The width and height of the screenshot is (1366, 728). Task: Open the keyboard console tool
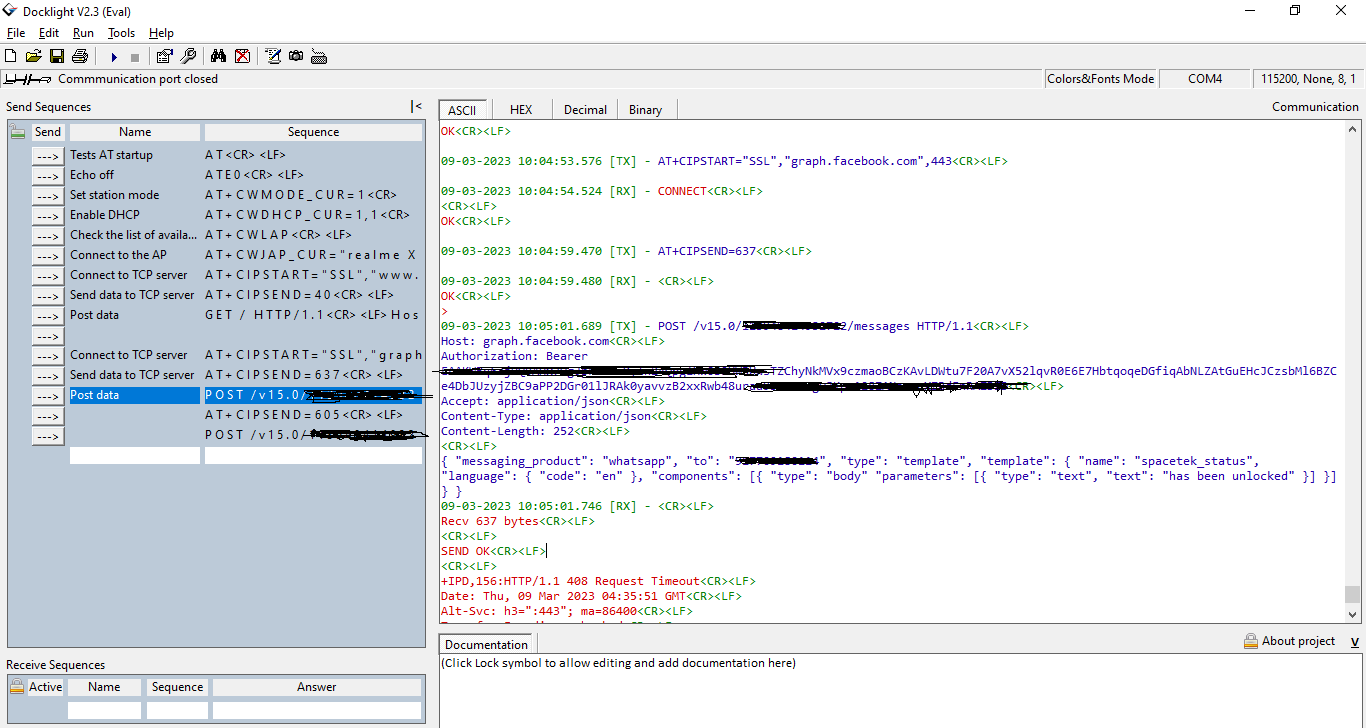[319, 56]
